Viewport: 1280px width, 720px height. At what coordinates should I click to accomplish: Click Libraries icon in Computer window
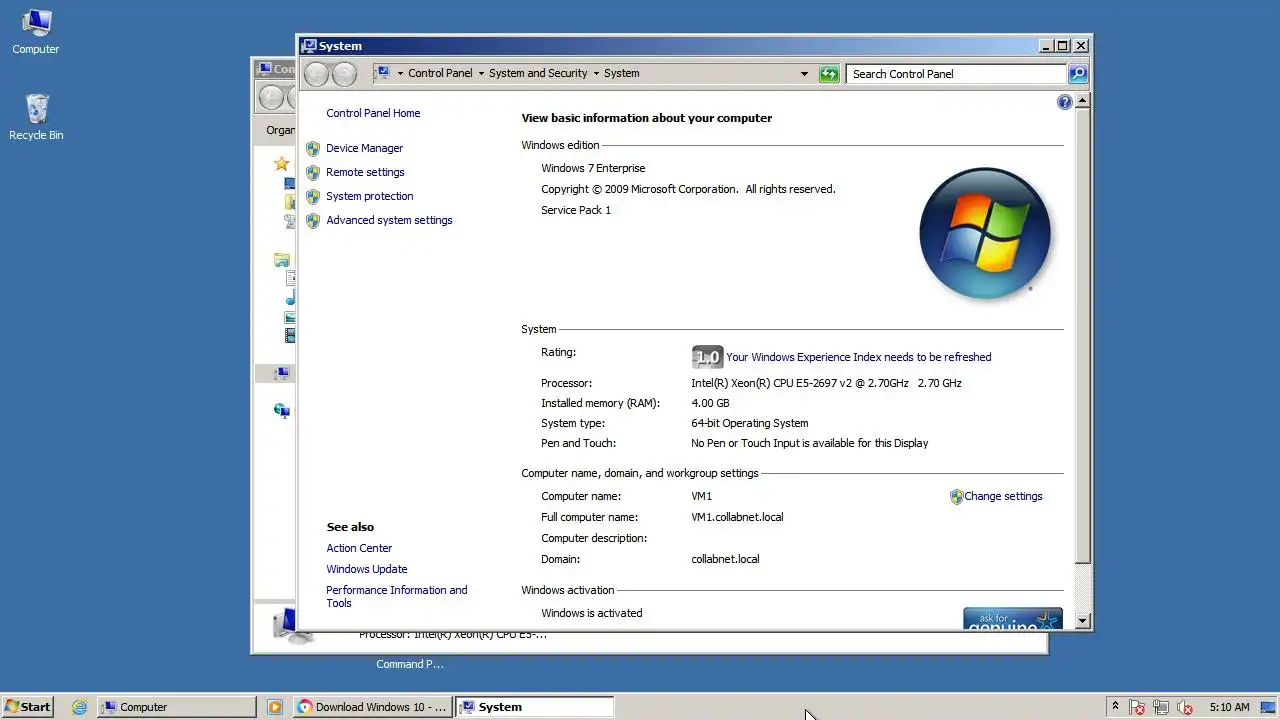(282, 260)
